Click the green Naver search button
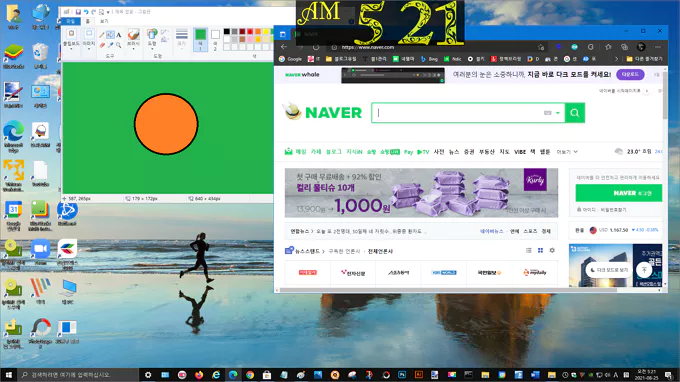Viewport: 680px width, 382px height. pyautogui.click(x=575, y=113)
